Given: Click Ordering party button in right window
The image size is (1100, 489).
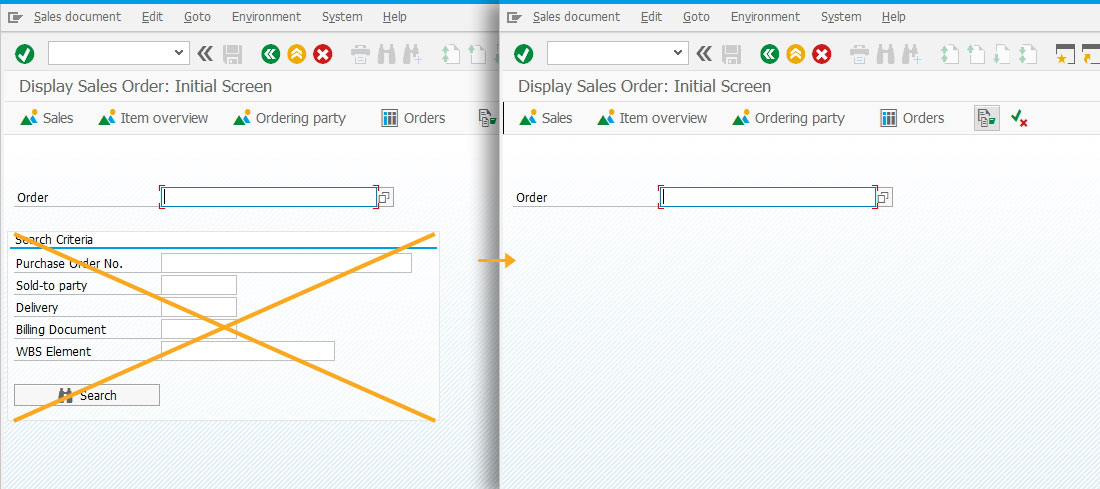Looking at the screenshot, I should coord(789,119).
